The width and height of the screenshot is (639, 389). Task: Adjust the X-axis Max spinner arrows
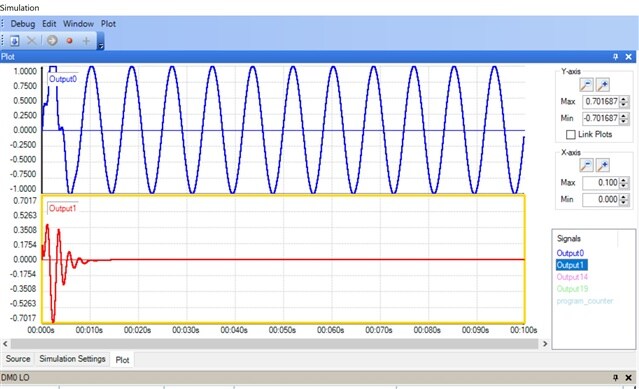tap(624, 182)
